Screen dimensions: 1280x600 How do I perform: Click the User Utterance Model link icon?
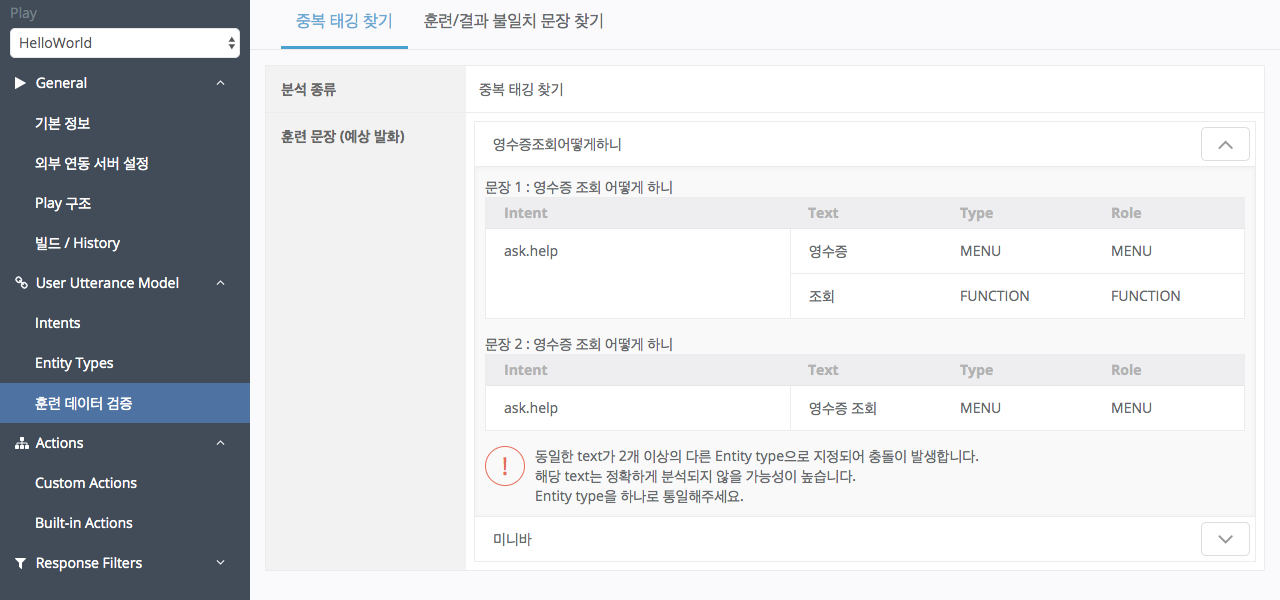(21, 283)
